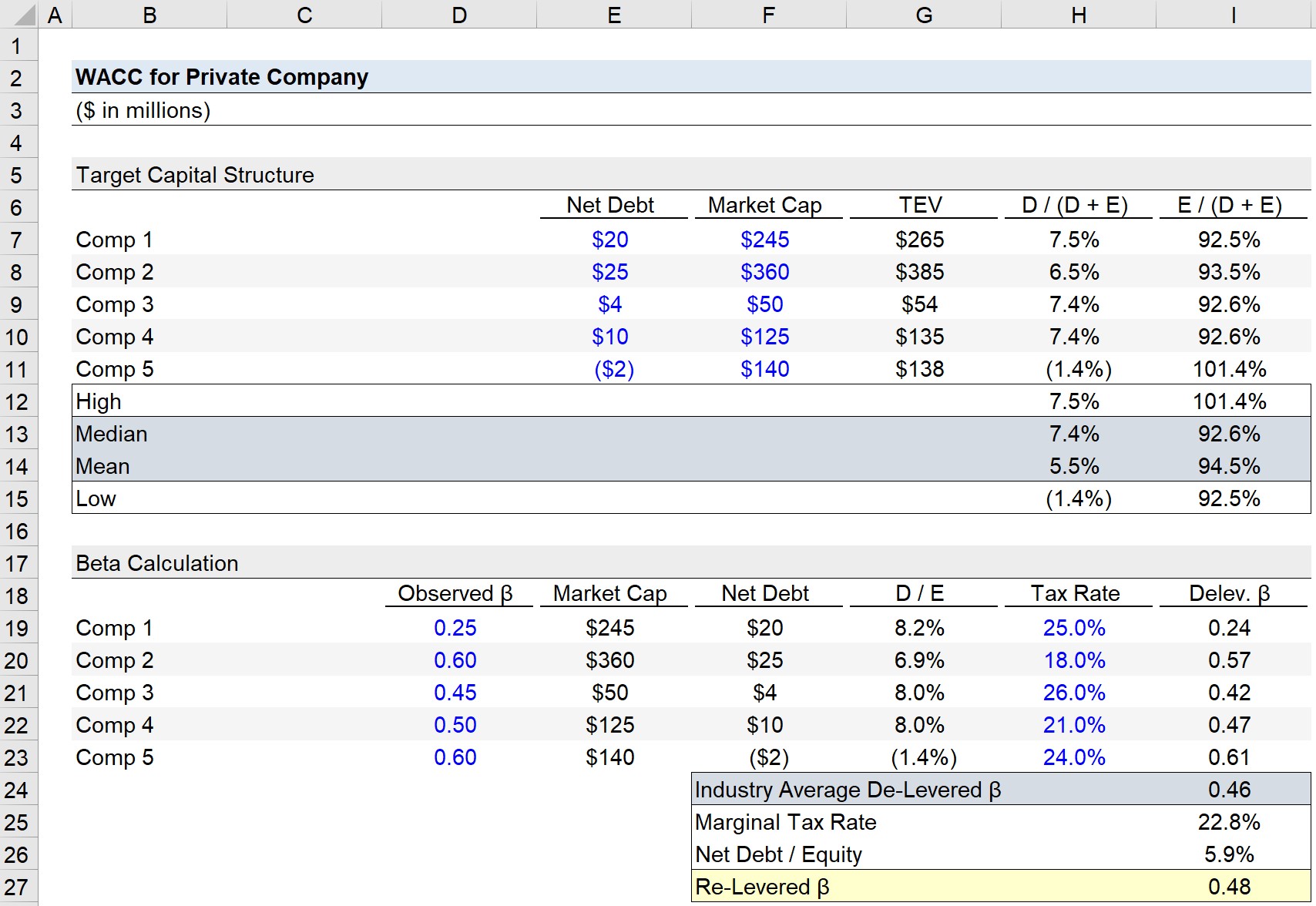1316x906 pixels.
Task: Click the WACC for Private Company title
Action: pyautogui.click(x=222, y=77)
